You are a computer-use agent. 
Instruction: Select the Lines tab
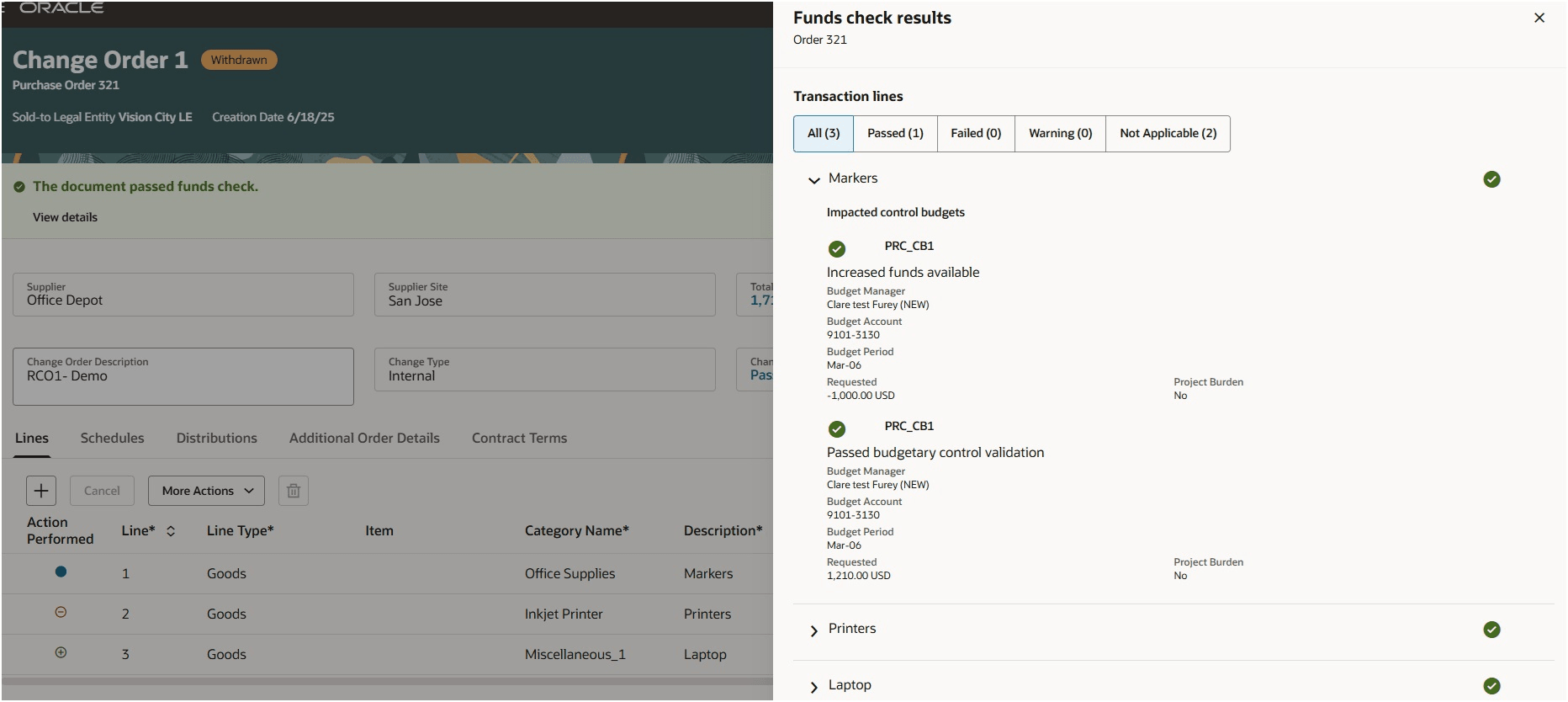coord(32,439)
